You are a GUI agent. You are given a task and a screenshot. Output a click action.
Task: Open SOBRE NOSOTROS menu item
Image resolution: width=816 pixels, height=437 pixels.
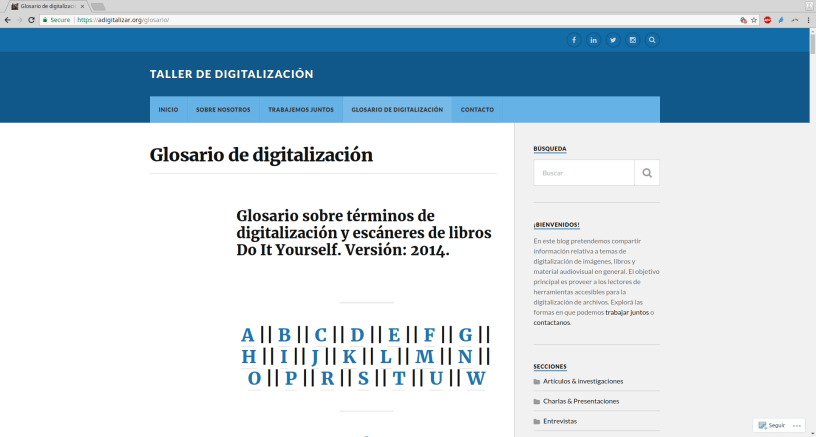click(223, 109)
